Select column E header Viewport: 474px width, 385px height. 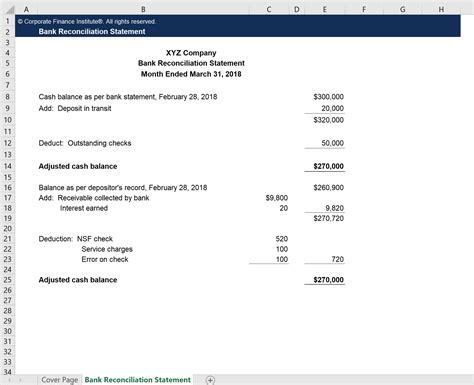click(x=324, y=9)
